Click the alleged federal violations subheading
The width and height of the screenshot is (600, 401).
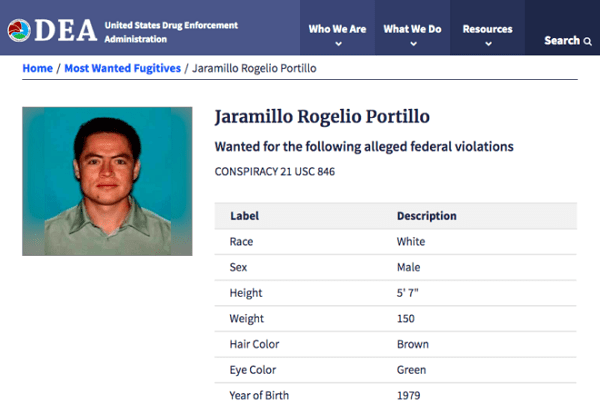(364, 147)
